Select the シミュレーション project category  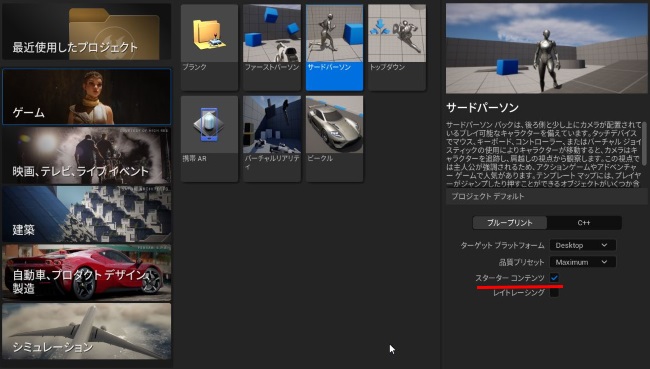[87, 331]
